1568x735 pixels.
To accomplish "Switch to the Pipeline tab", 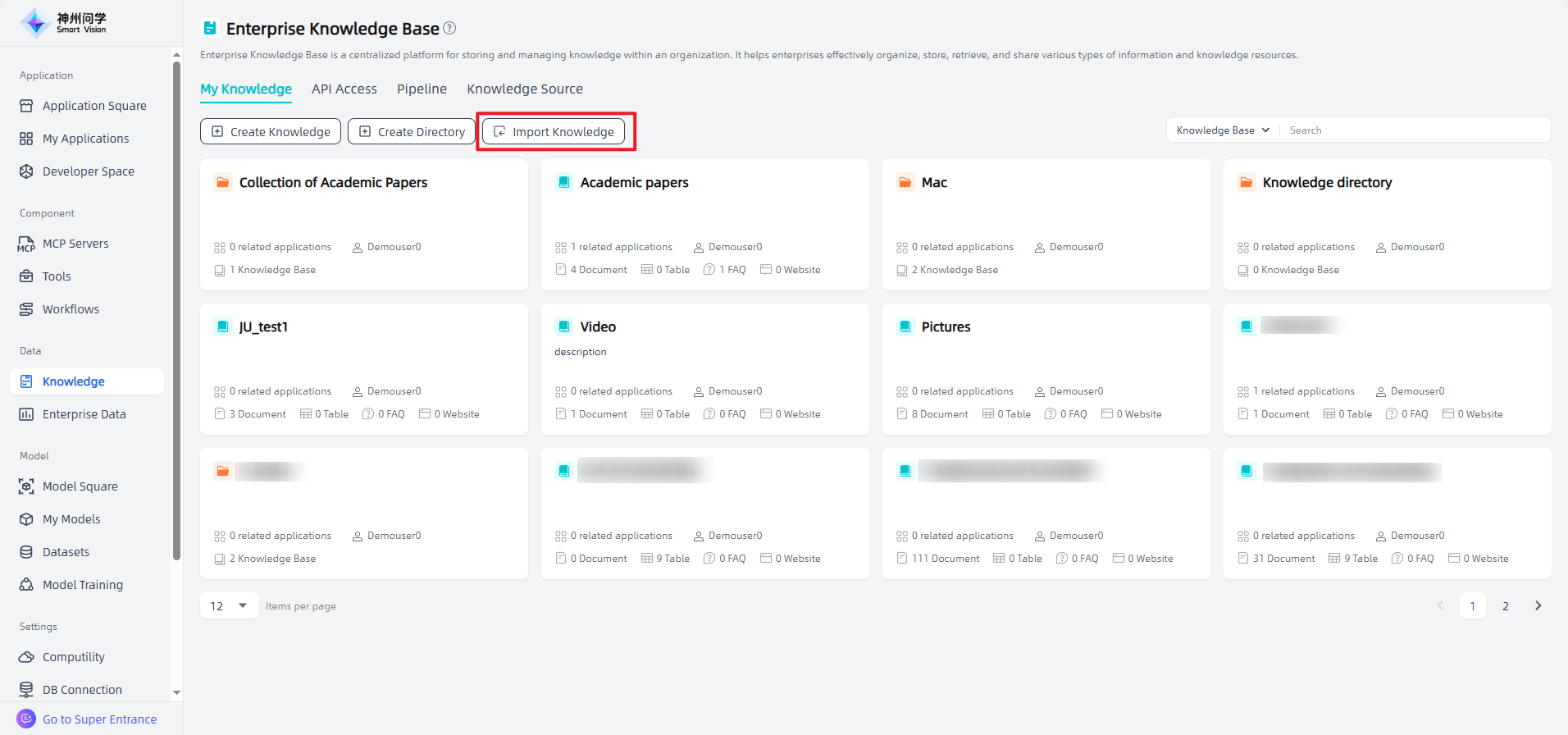I will [422, 89].
